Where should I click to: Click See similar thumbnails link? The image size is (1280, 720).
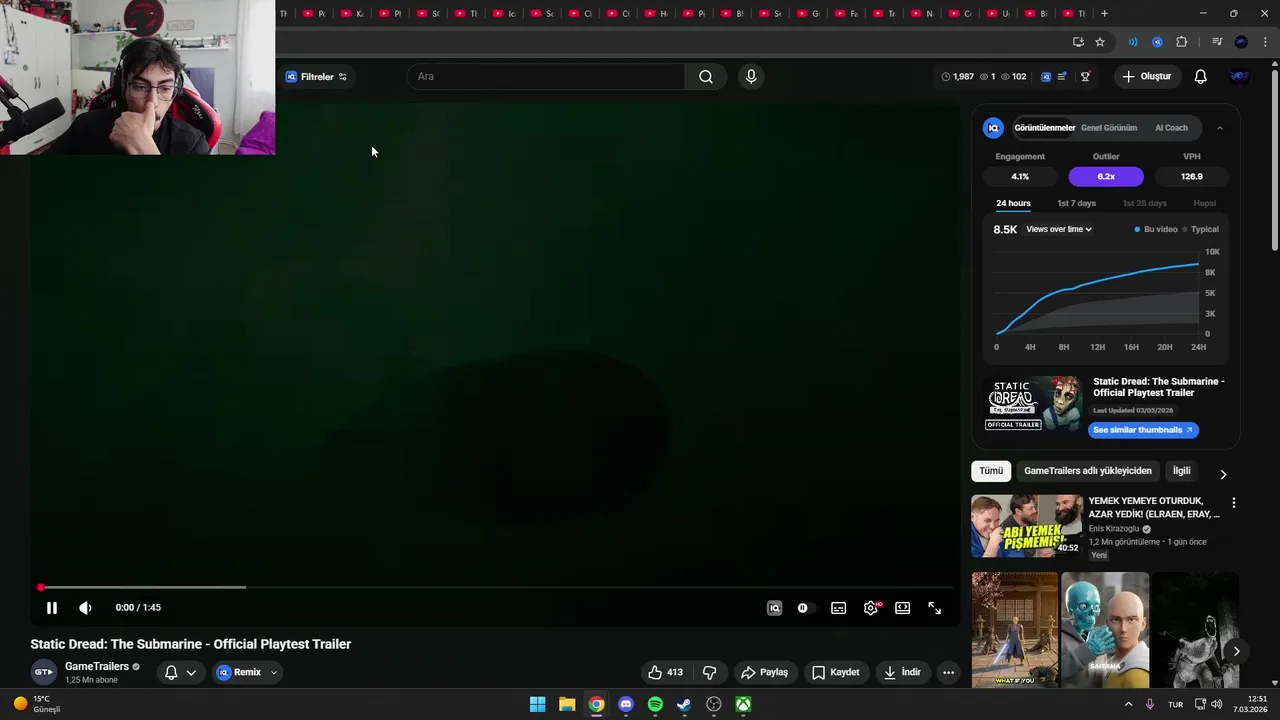(1143, 430)
